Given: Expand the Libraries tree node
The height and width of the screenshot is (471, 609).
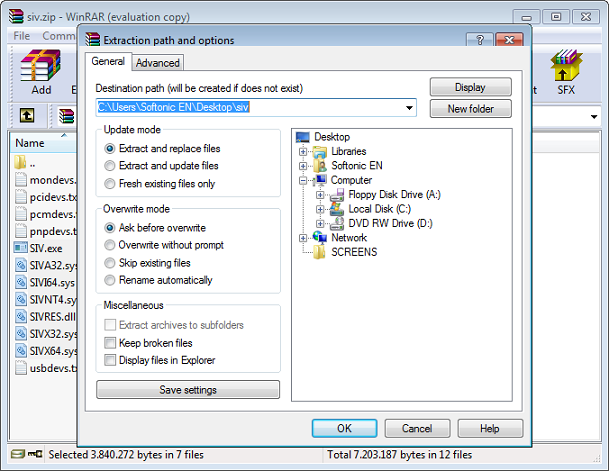Looking at the screenshot, I should coord(303,151).
